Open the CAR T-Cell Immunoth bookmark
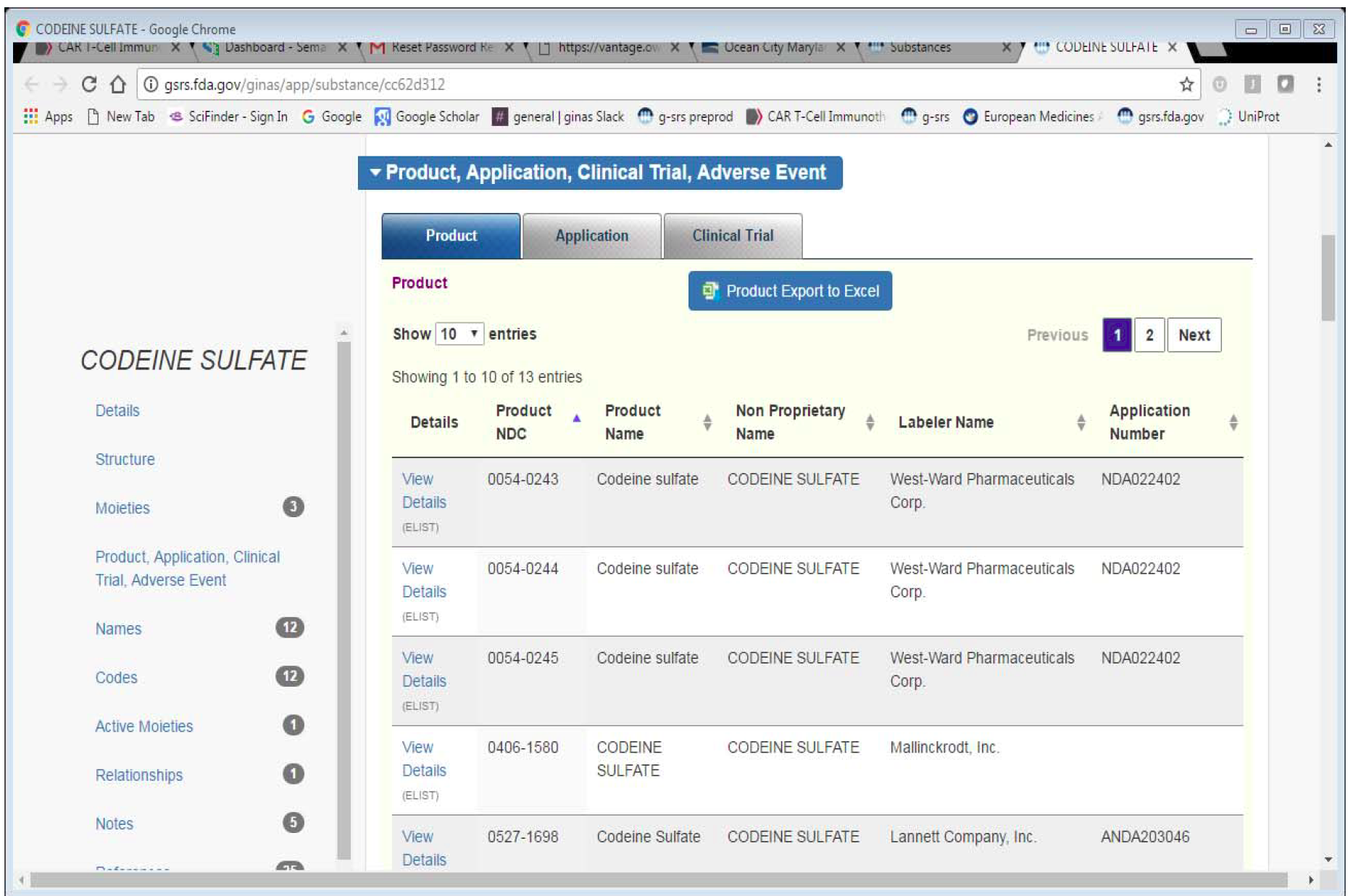 coord(816,117)
